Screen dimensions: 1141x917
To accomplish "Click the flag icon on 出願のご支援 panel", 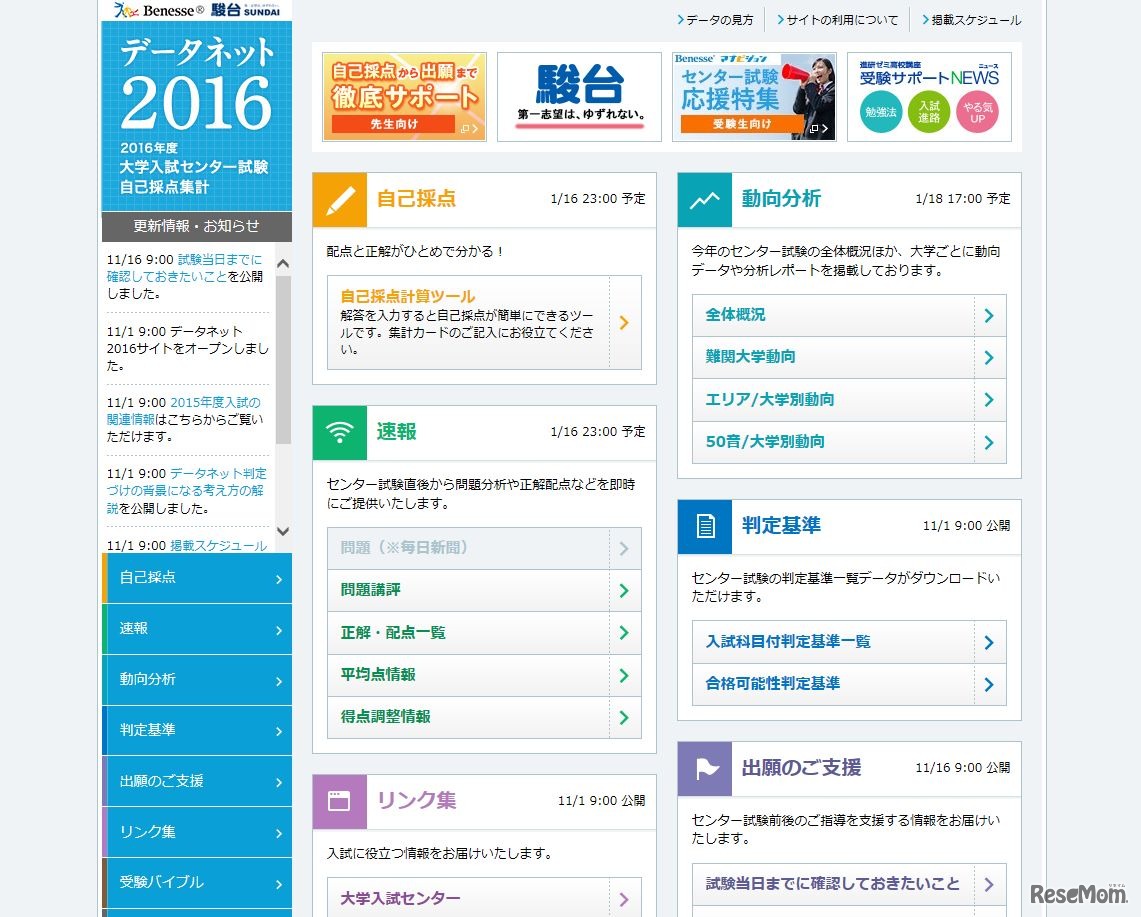I will click(x=704, y=769).
